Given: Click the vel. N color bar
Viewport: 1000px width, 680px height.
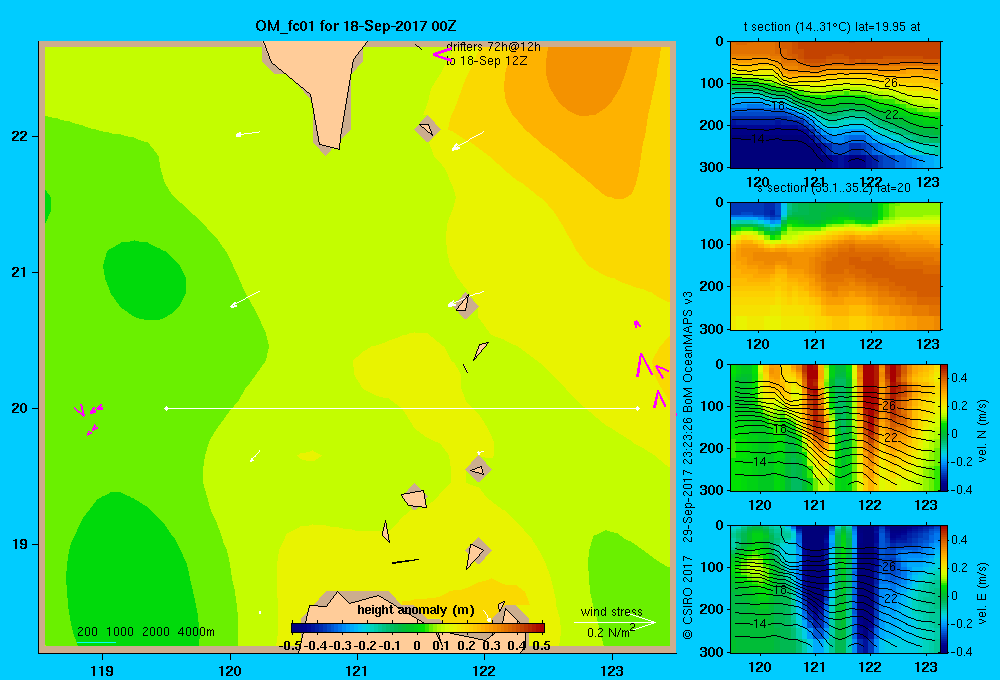Looking at the screenshot, I should click(944, 427).
